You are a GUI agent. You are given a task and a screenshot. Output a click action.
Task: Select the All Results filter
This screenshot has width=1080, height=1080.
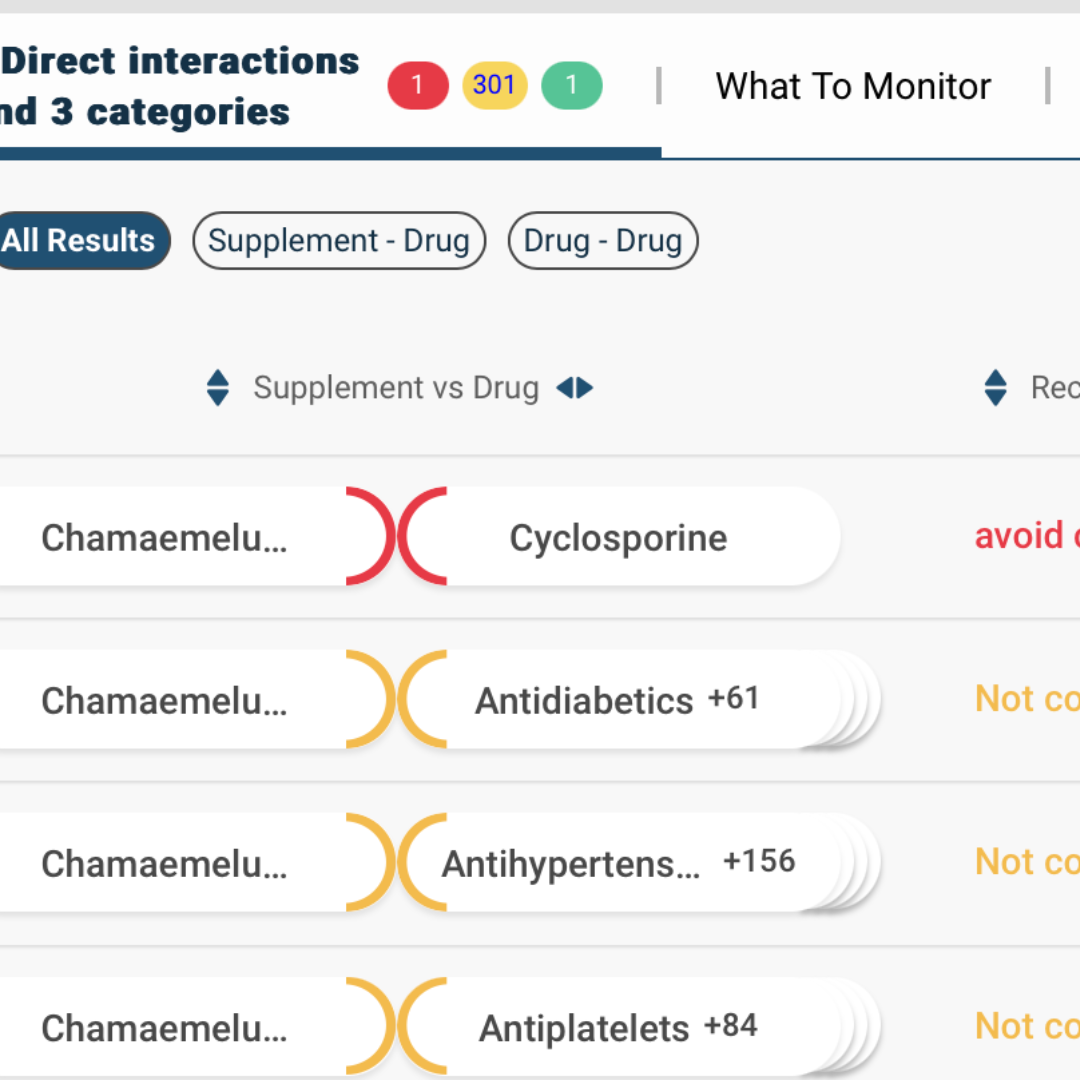tap(80, 241)
